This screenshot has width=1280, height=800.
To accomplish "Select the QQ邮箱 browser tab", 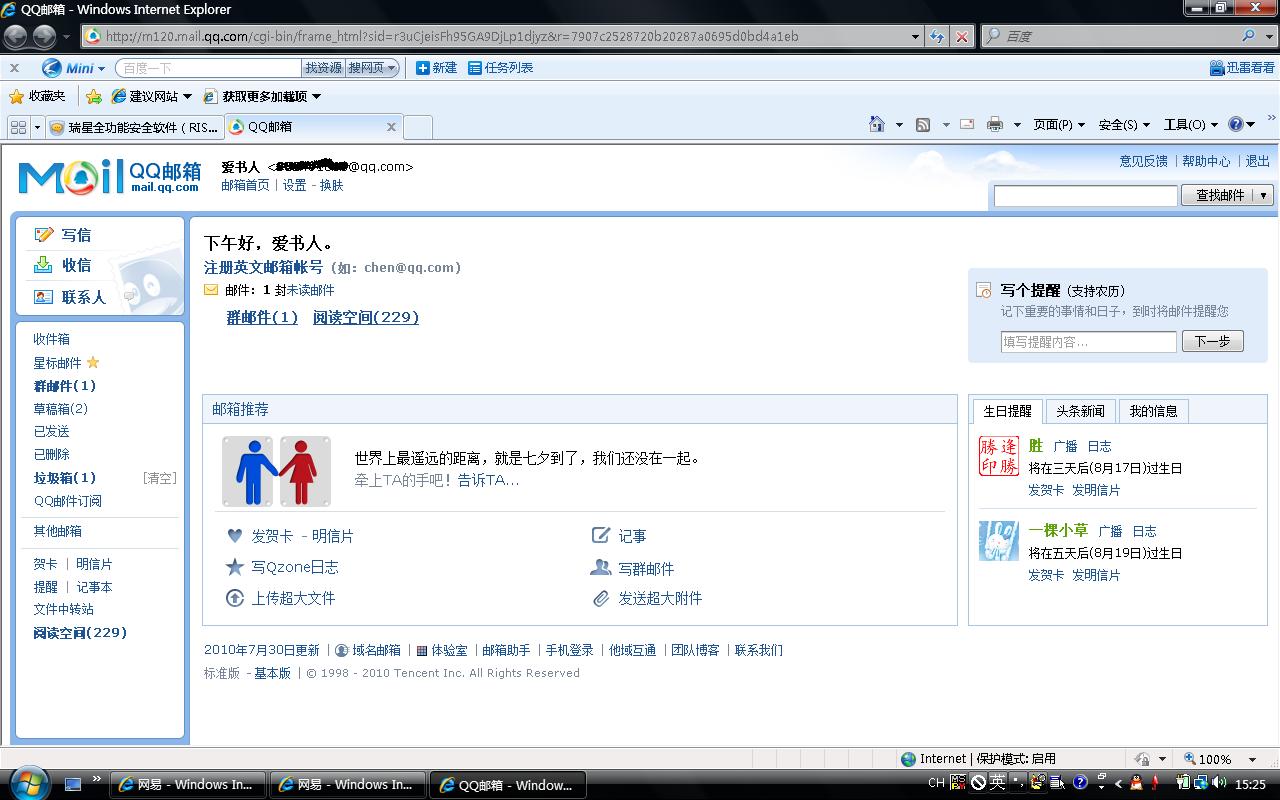I will point(313,127).
